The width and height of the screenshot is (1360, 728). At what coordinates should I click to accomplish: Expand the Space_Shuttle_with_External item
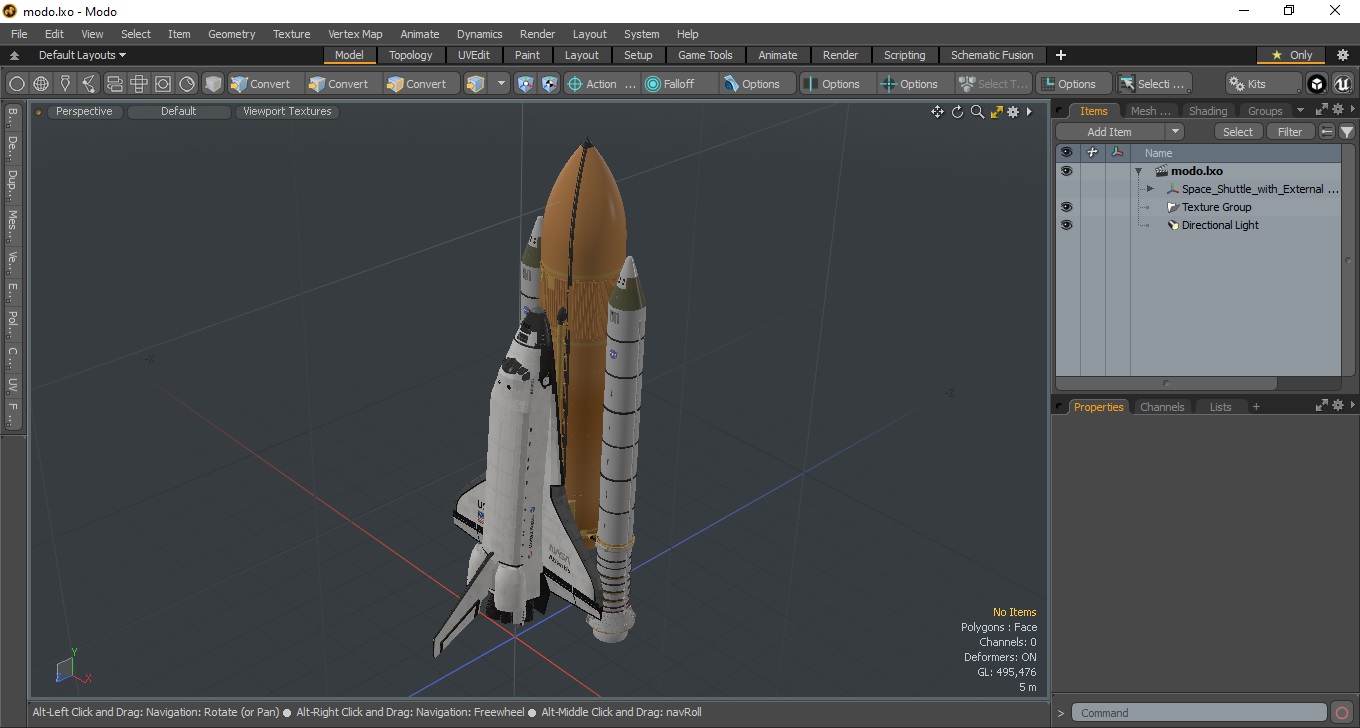point(1150,189)
